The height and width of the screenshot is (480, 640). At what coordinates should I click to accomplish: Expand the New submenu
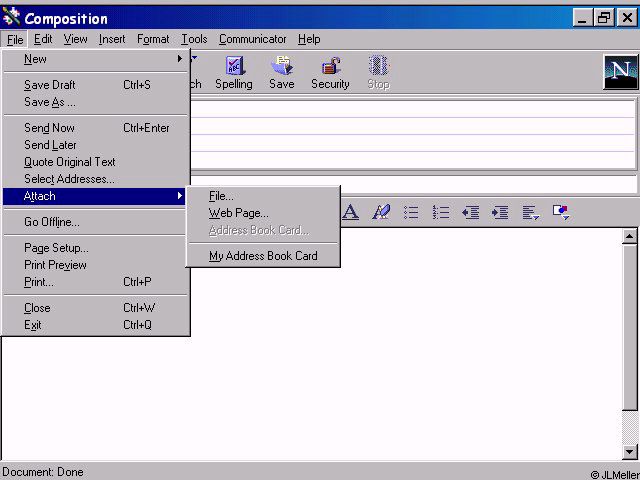[95, 59]
